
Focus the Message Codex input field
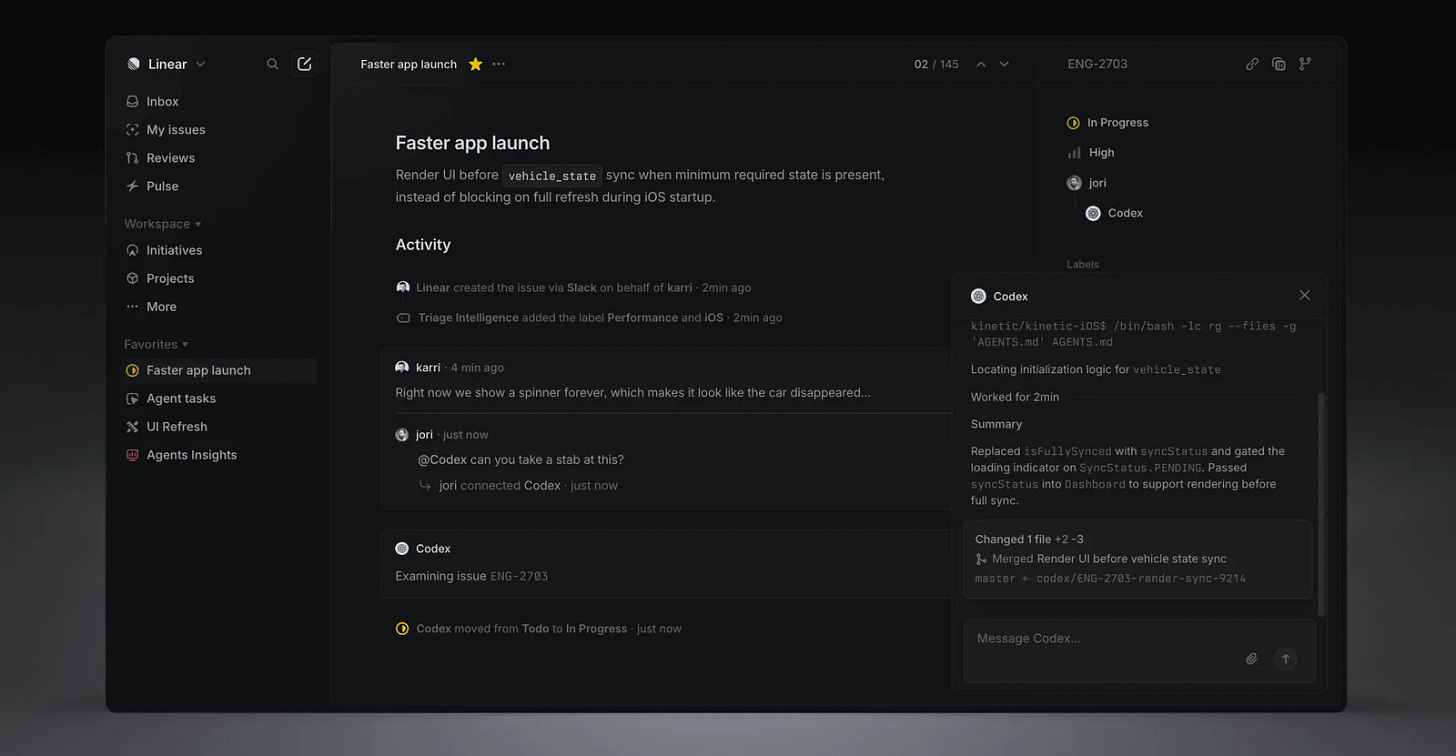[1139, 651]
